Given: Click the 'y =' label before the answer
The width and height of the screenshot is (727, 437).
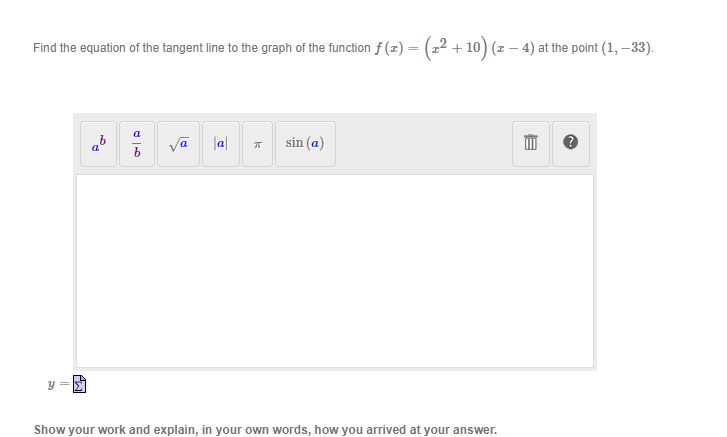Looking at the screenshot, I should coord(58,384).
